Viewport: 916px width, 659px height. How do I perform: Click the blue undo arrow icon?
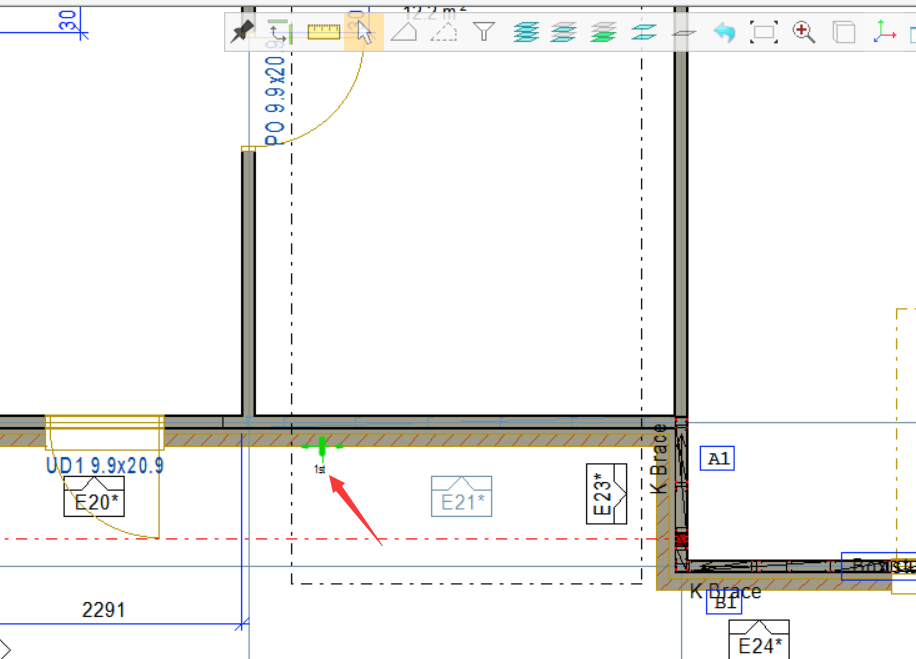coord(724,32)
